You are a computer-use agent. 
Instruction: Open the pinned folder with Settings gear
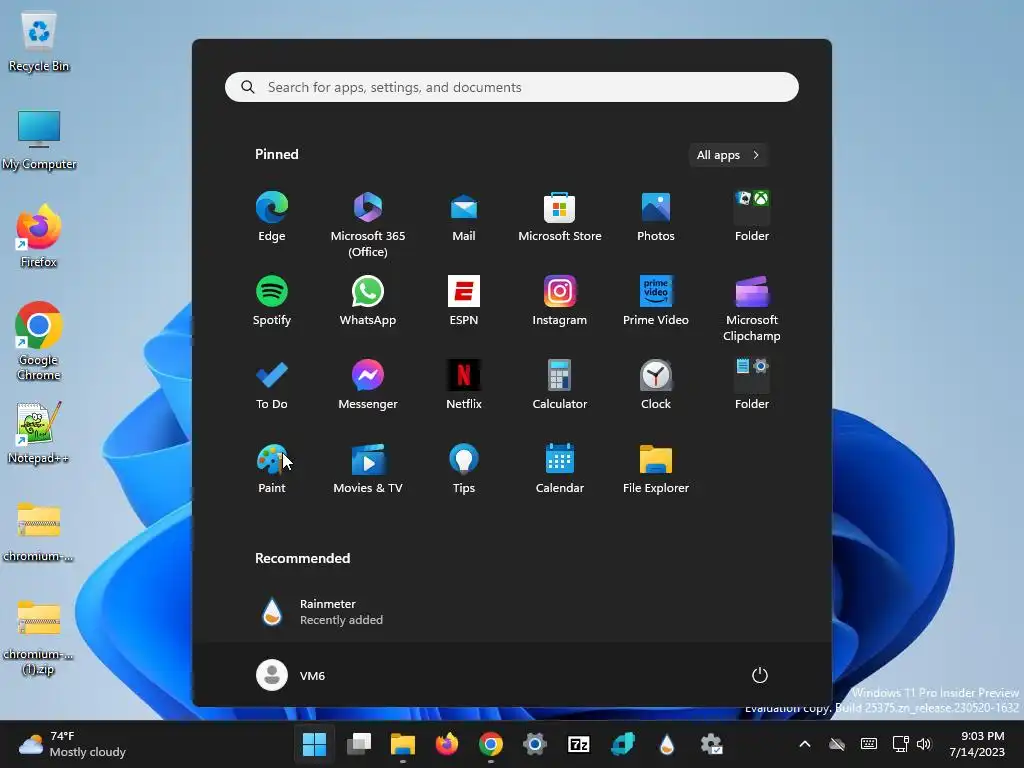click(x=752, y=385)
